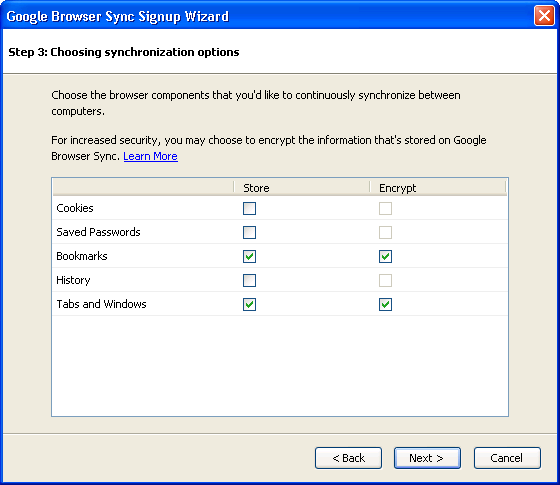This screenshot has width=560, height=485.
Task: Toggle Encrypt checkbox for Saved Passwords
Action: [385, 232]
